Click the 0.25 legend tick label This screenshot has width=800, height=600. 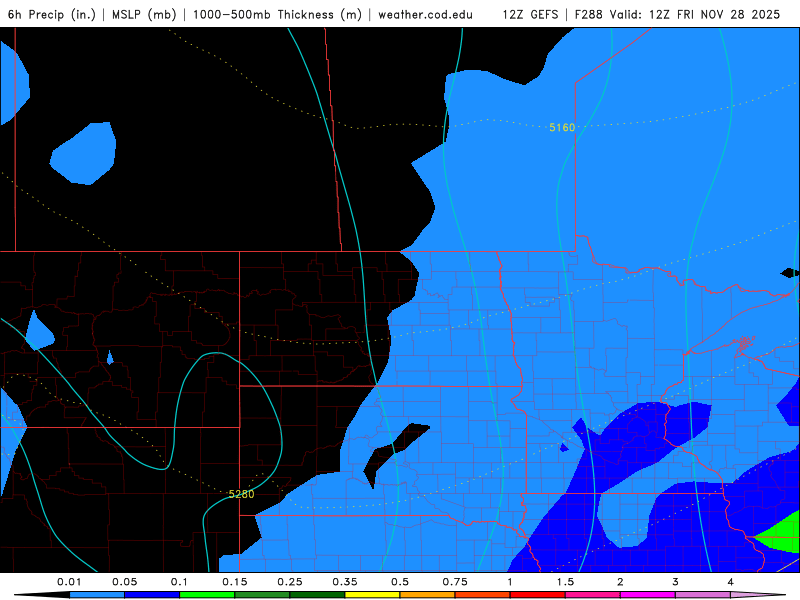click(x=290, y=582)
